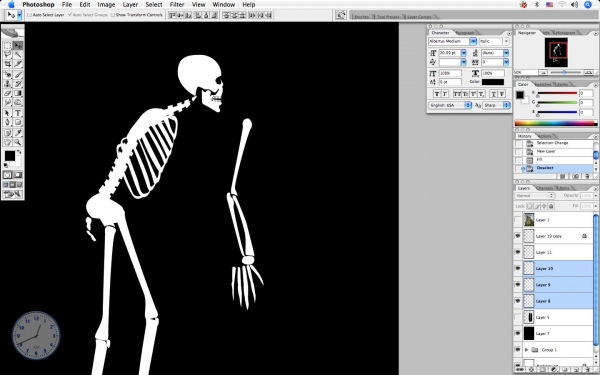This screenshot has height=375, width=600.
Task: Open anti-aliasing dropdown Sharp
Action: click(496, 105)
